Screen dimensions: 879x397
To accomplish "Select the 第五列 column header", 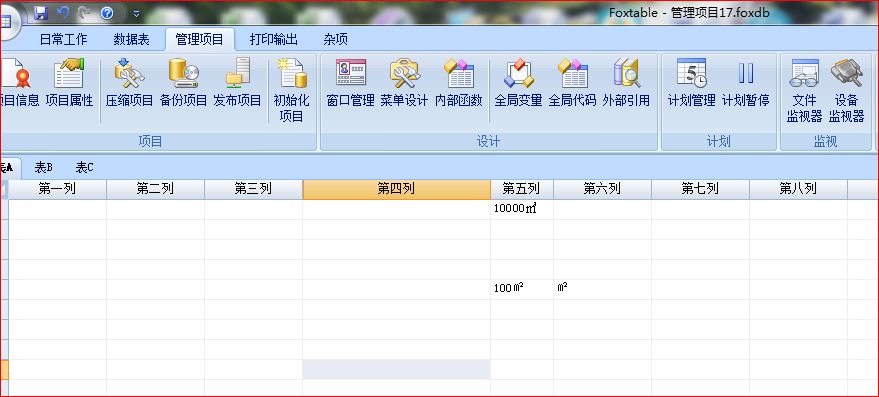I will pos(521,189).
